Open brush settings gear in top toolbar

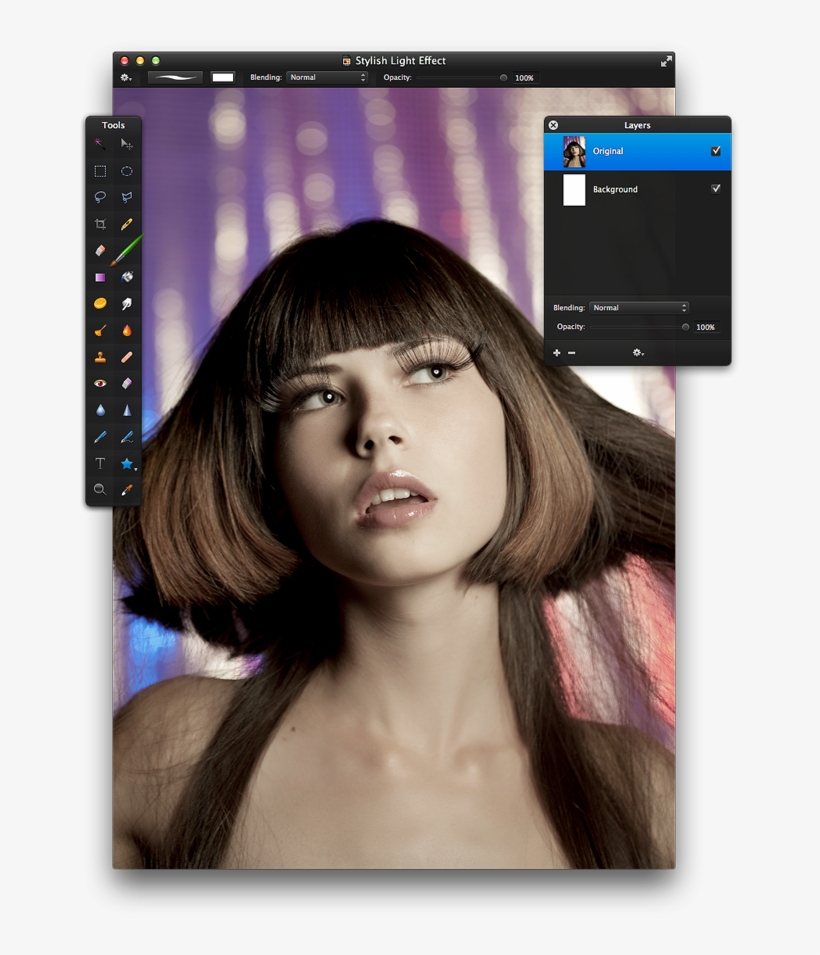(x=126, y=77)
